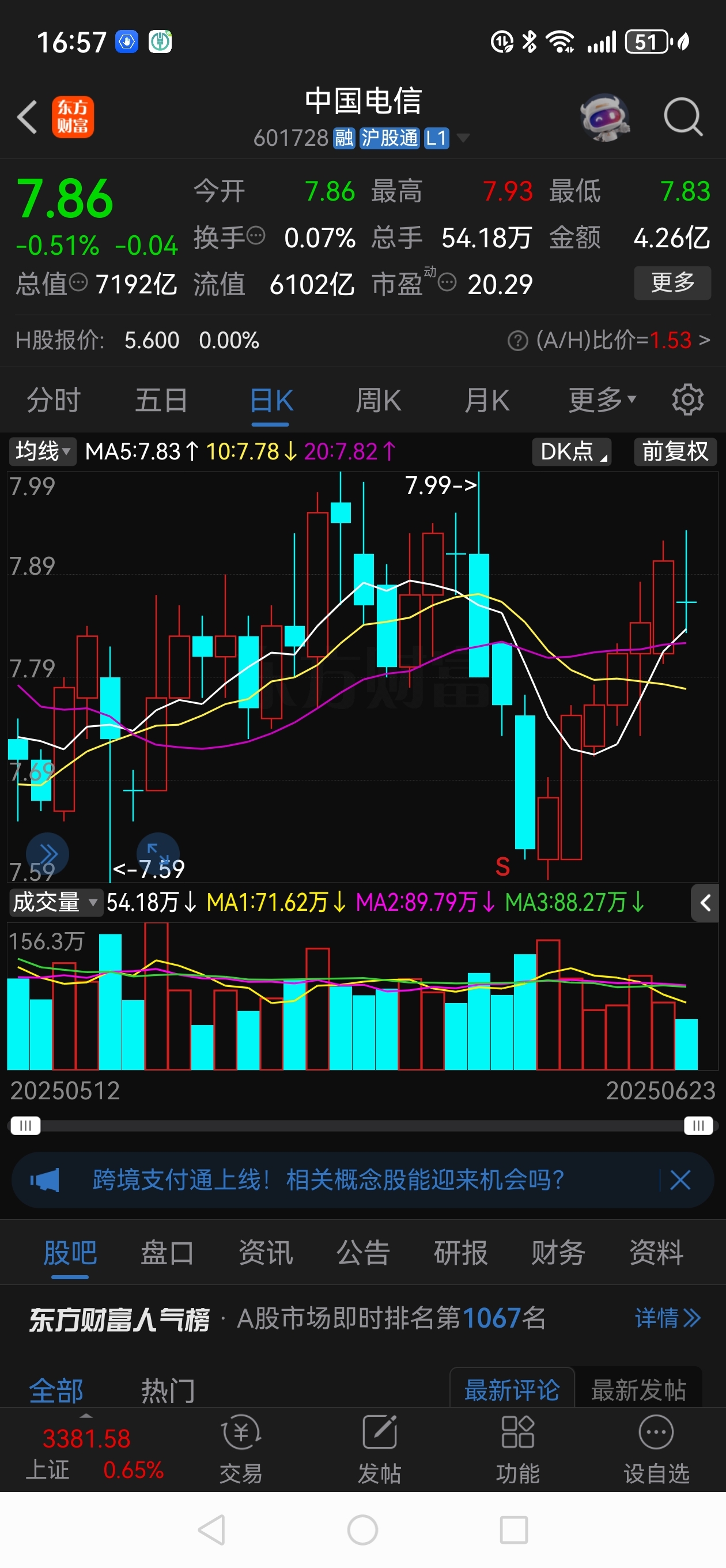Open the DK点 dropdown
726x1568 pixels.
click(x=572, y=451)
